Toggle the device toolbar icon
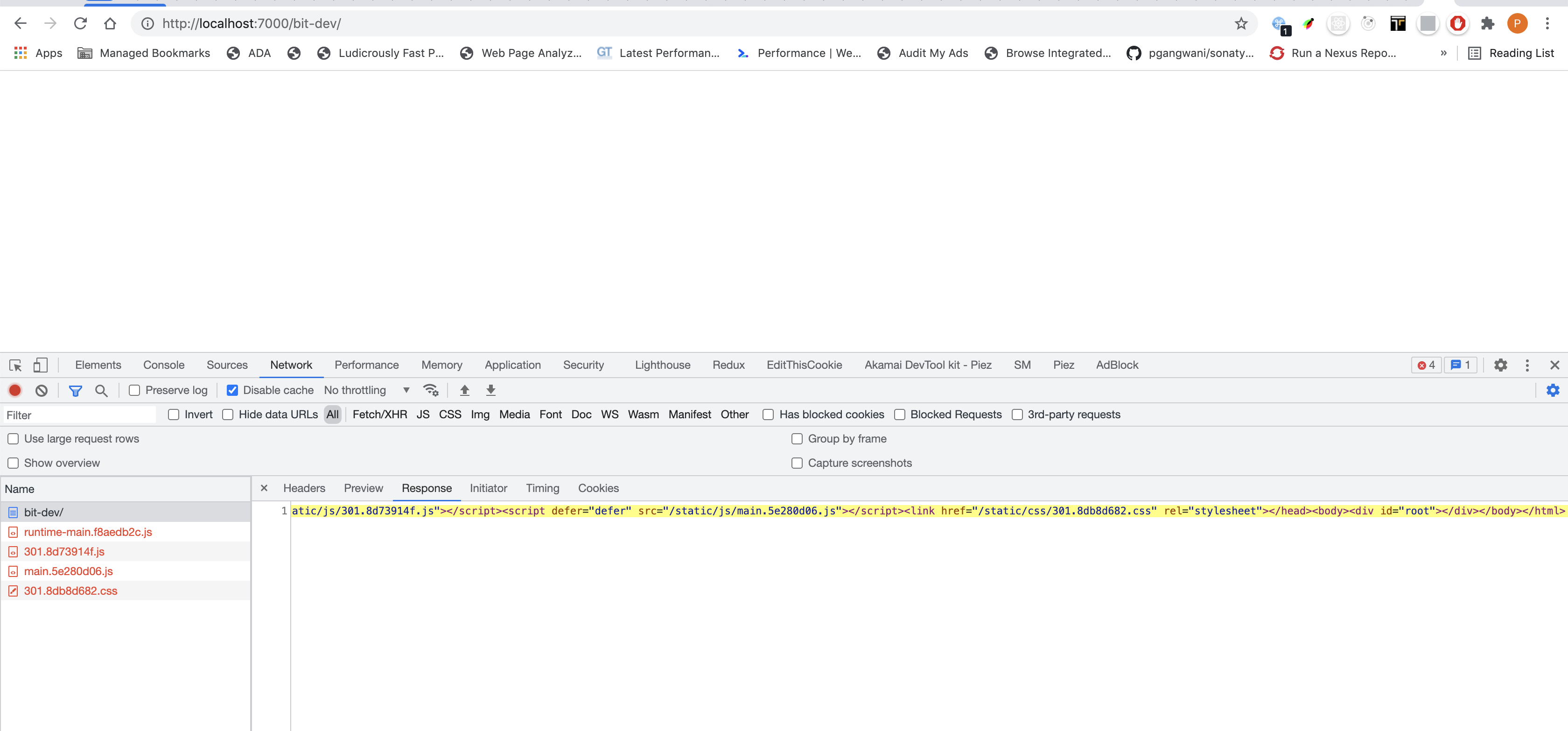Image resolution: width=1568 pixels, height=731 pixels. [x=40, y=365]
